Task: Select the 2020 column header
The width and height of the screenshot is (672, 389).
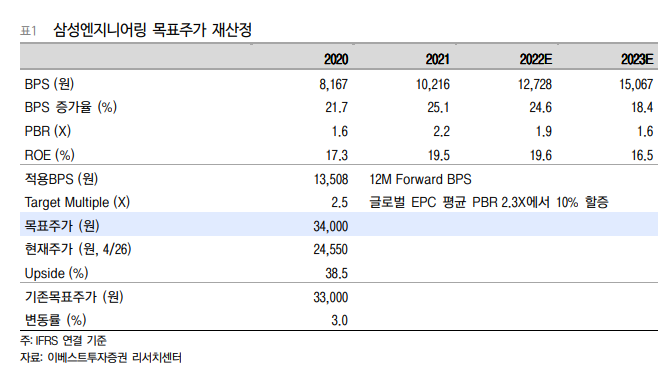Action: 336,59
